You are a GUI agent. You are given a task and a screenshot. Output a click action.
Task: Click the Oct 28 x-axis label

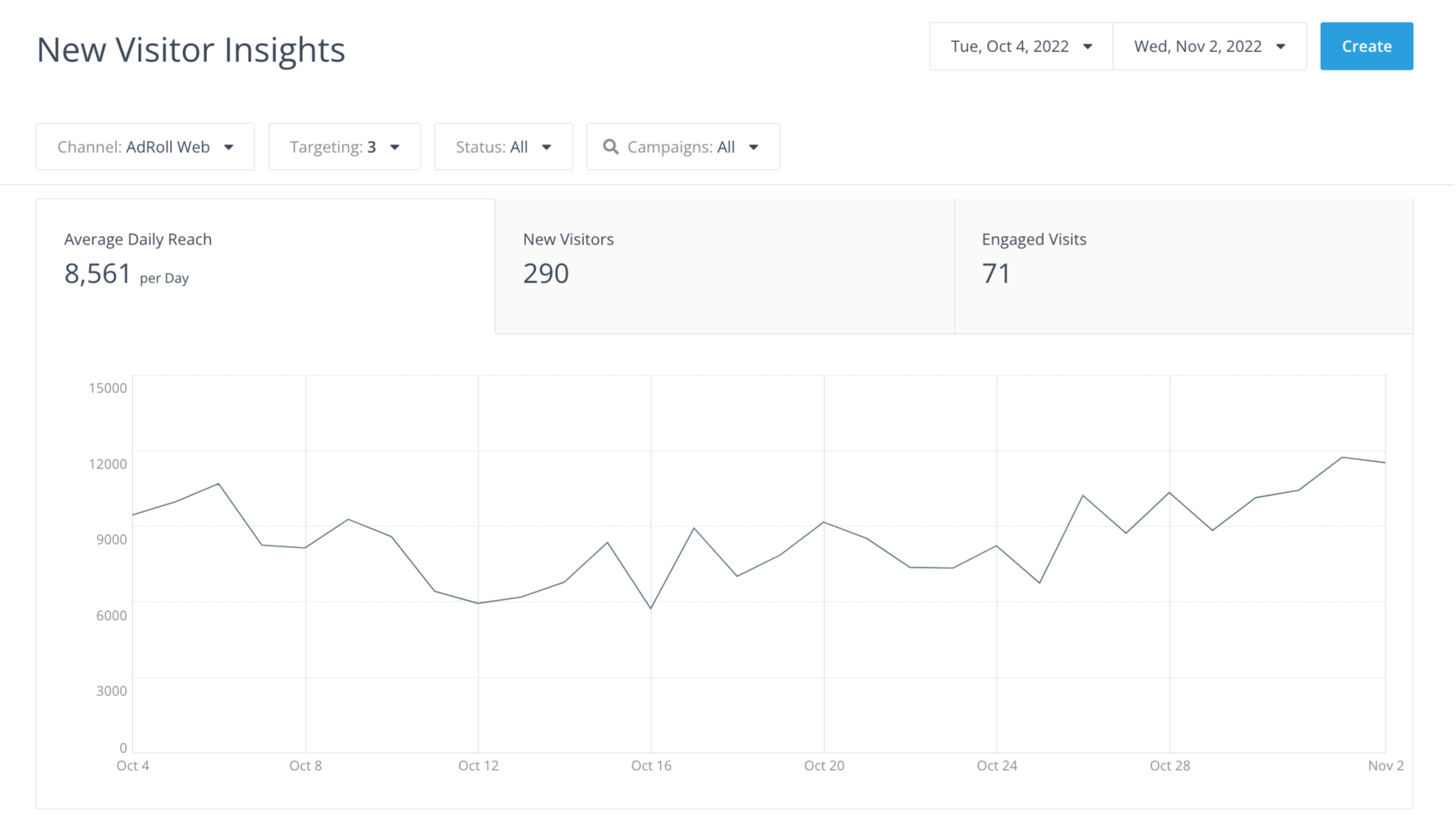(x=1170, y=766)
